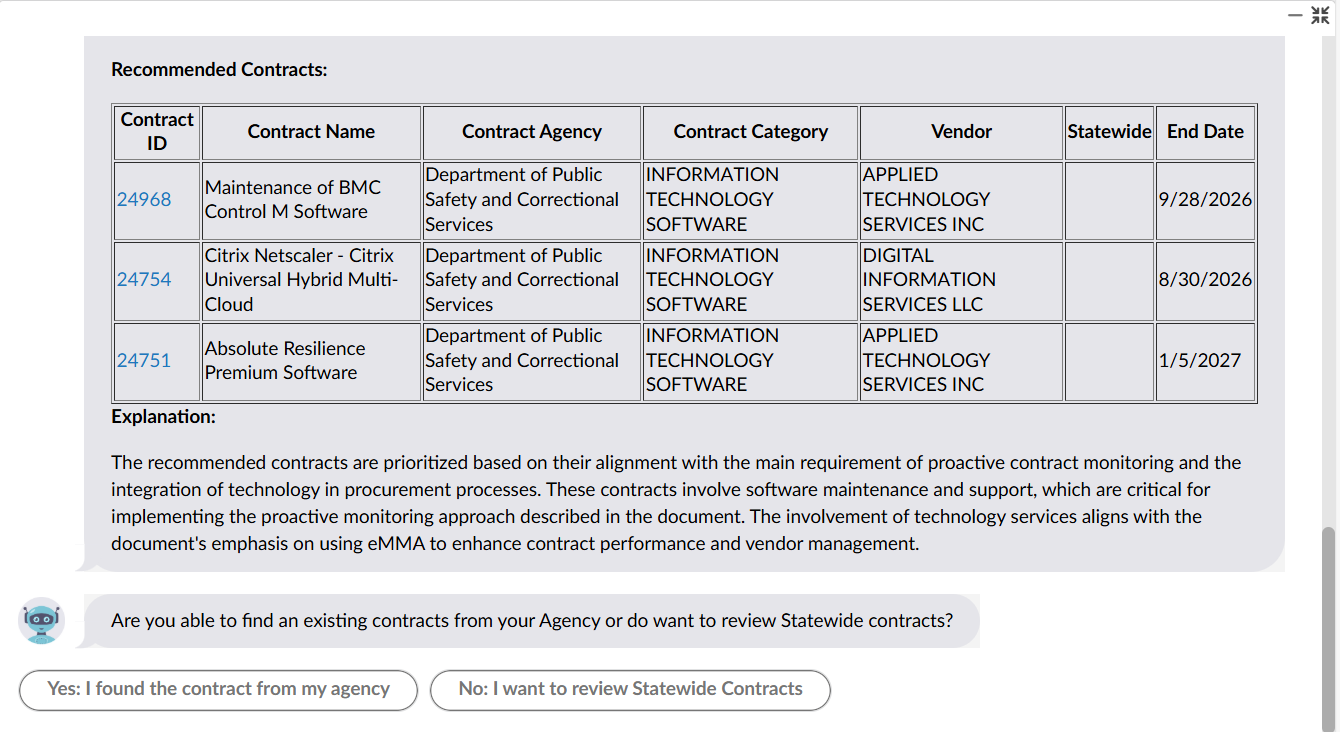
Task: Click the Contract Agency column header
Action: (x=531, y=131)
